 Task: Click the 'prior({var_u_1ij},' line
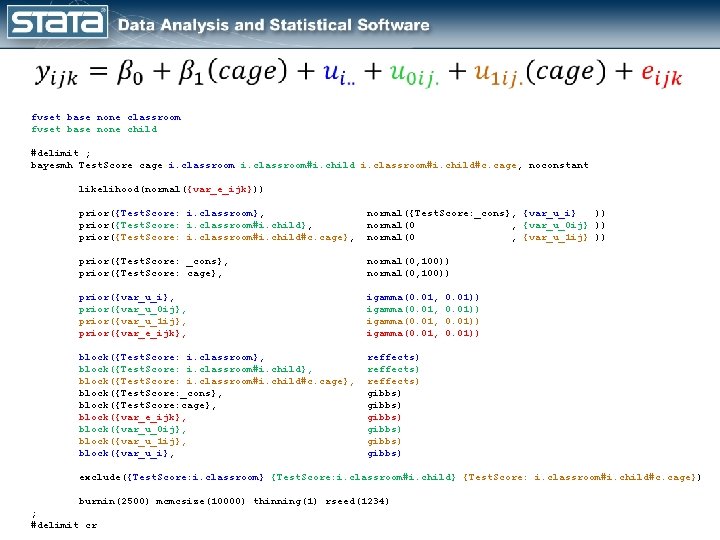pos(132,321)
